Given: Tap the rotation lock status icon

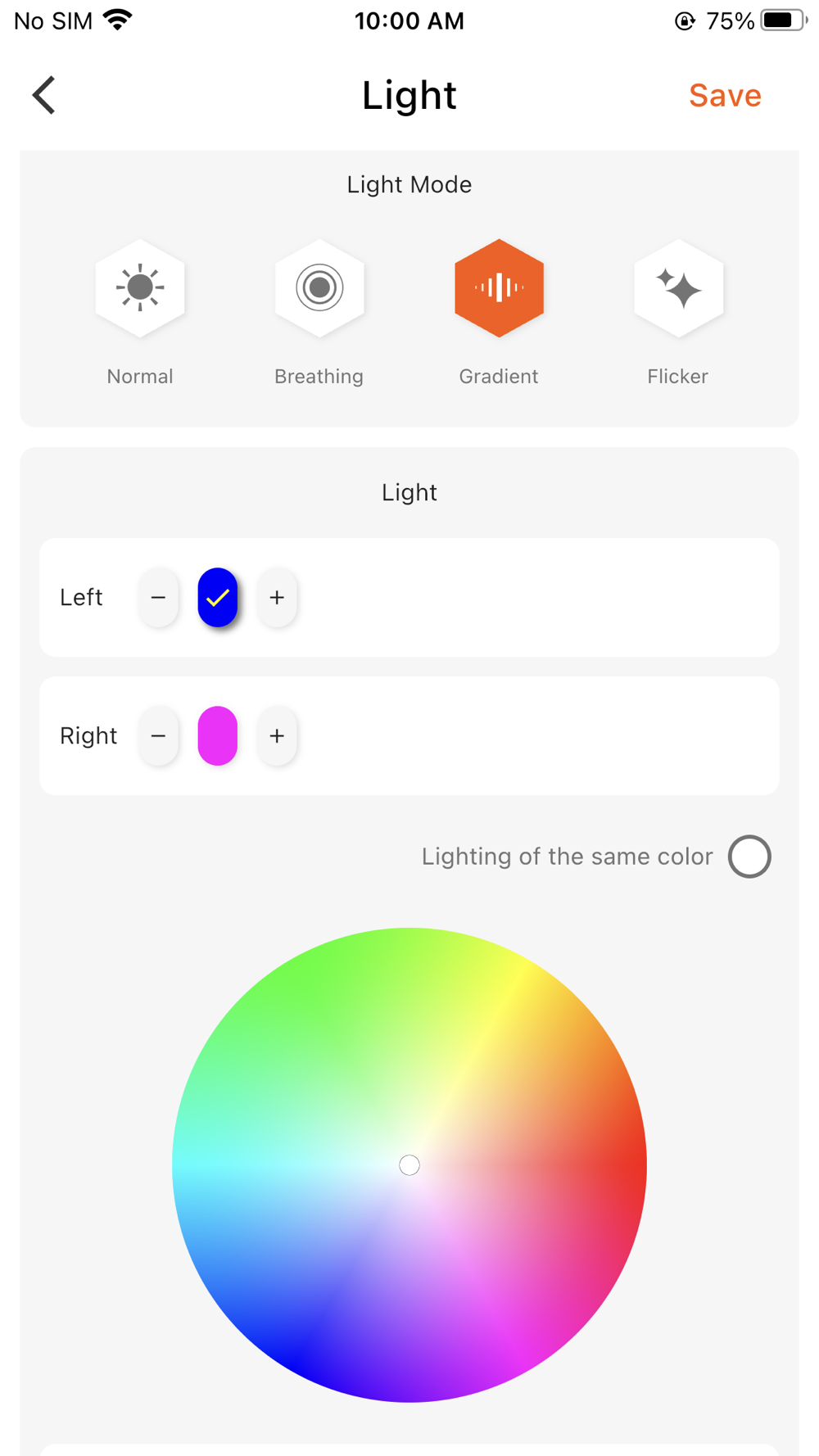Looking at the screenshot, I should [x=685, y=20].
